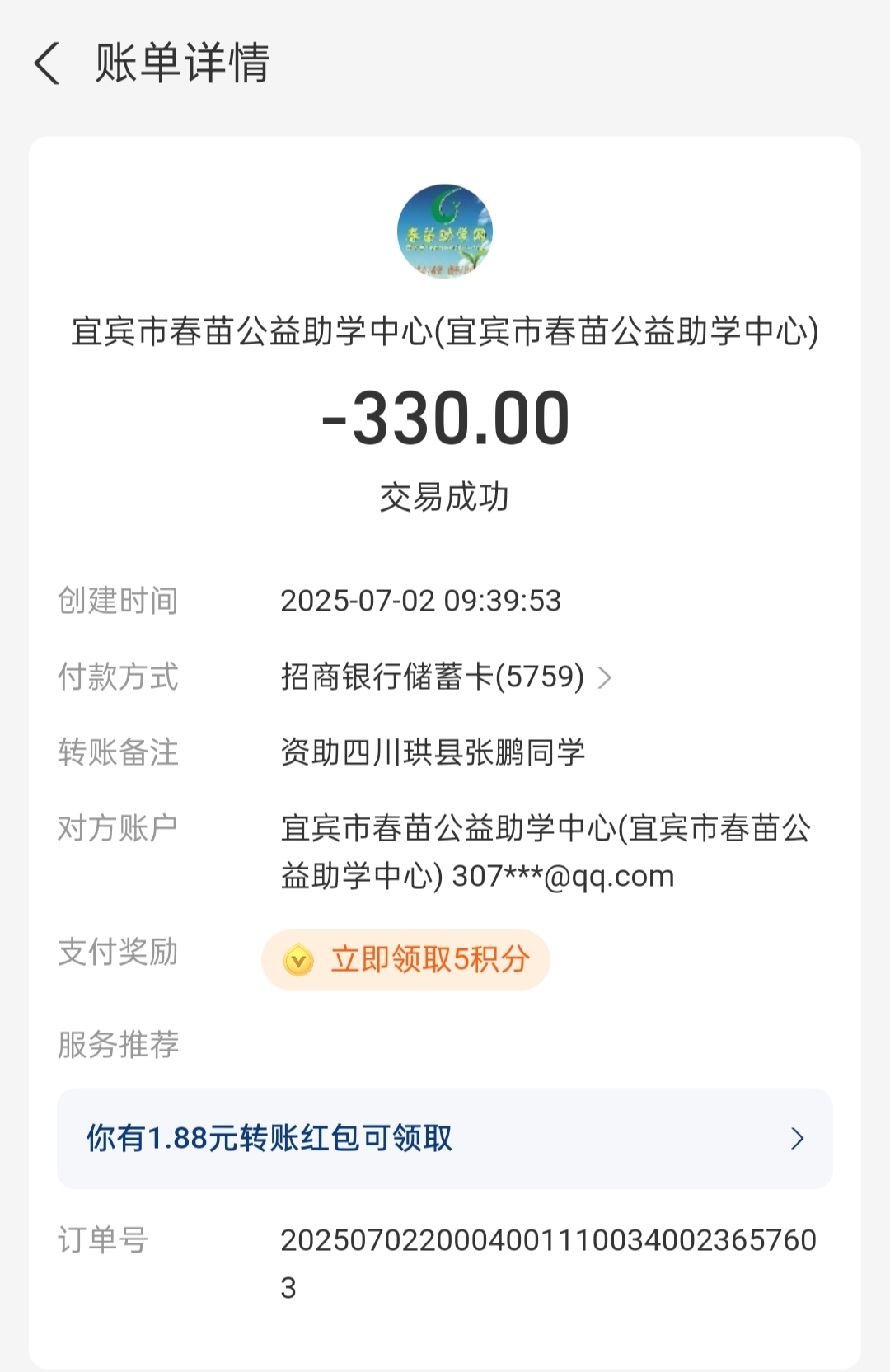Open the transfer red packet chevron arrow
Image resolution: width=890 pixels, height=1372 pixels.
[x=797, y=1139]
